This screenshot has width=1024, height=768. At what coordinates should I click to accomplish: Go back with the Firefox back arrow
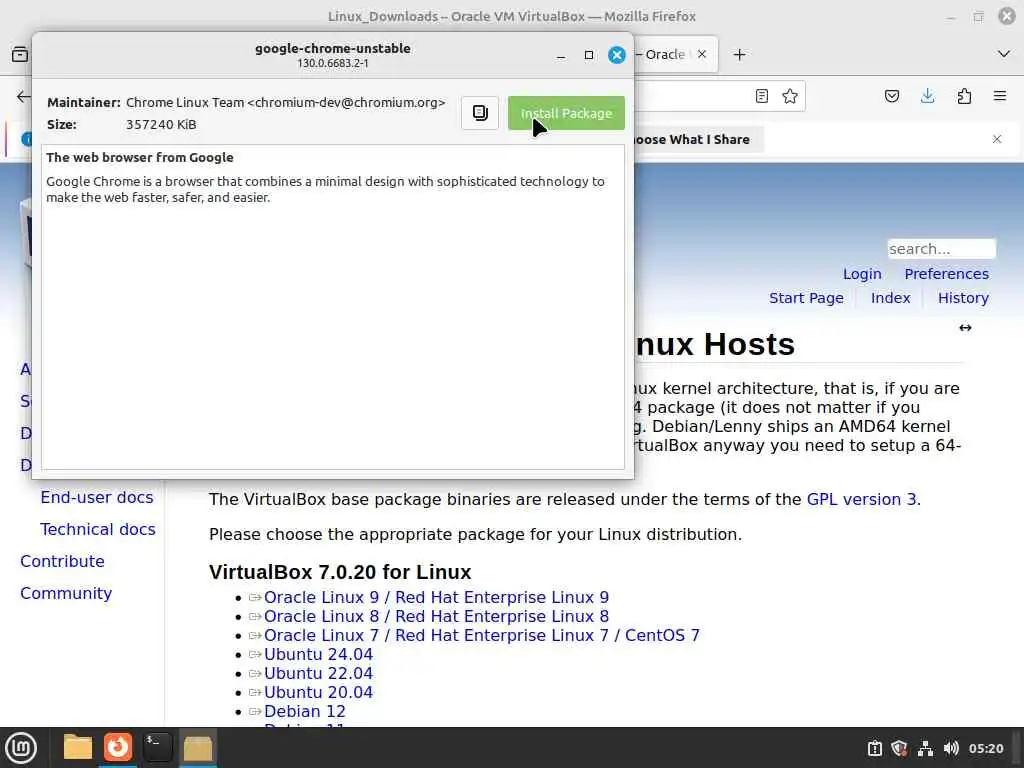coord(24,97)
